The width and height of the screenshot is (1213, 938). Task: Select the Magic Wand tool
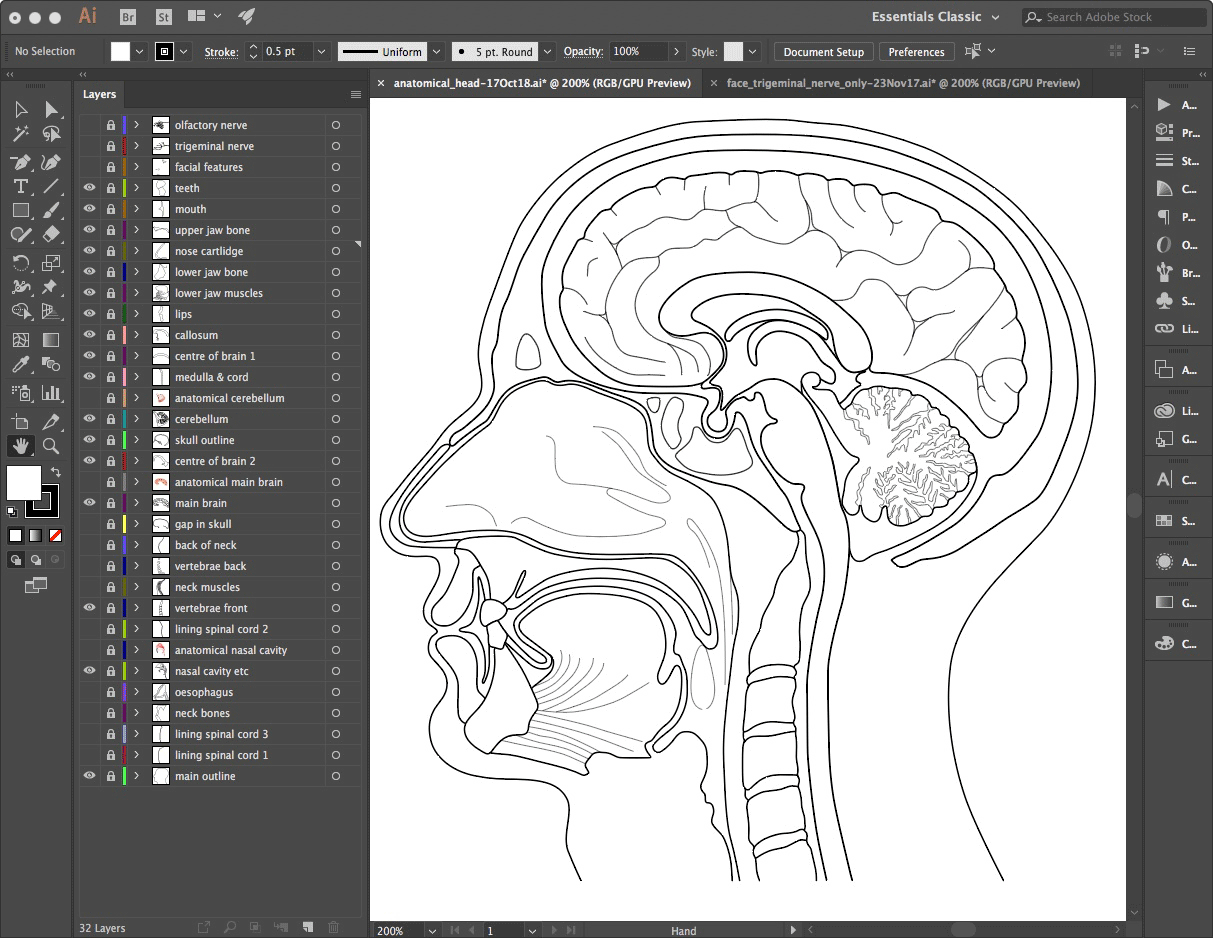20,133
